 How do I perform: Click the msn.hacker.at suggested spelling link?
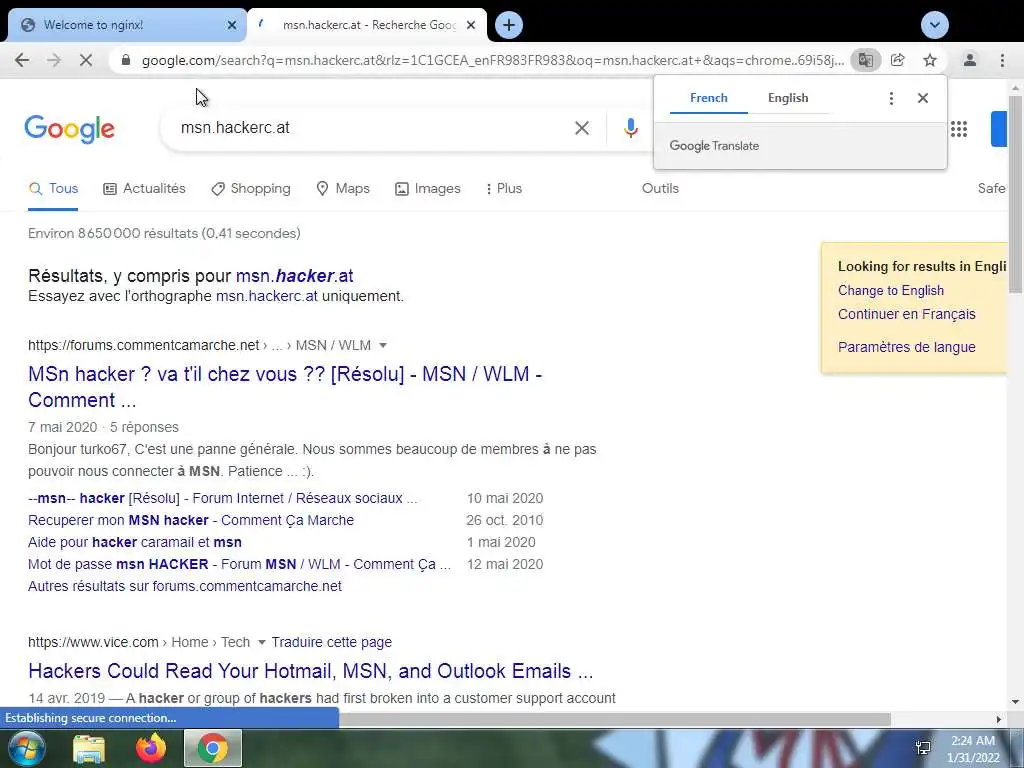(295, 276)
